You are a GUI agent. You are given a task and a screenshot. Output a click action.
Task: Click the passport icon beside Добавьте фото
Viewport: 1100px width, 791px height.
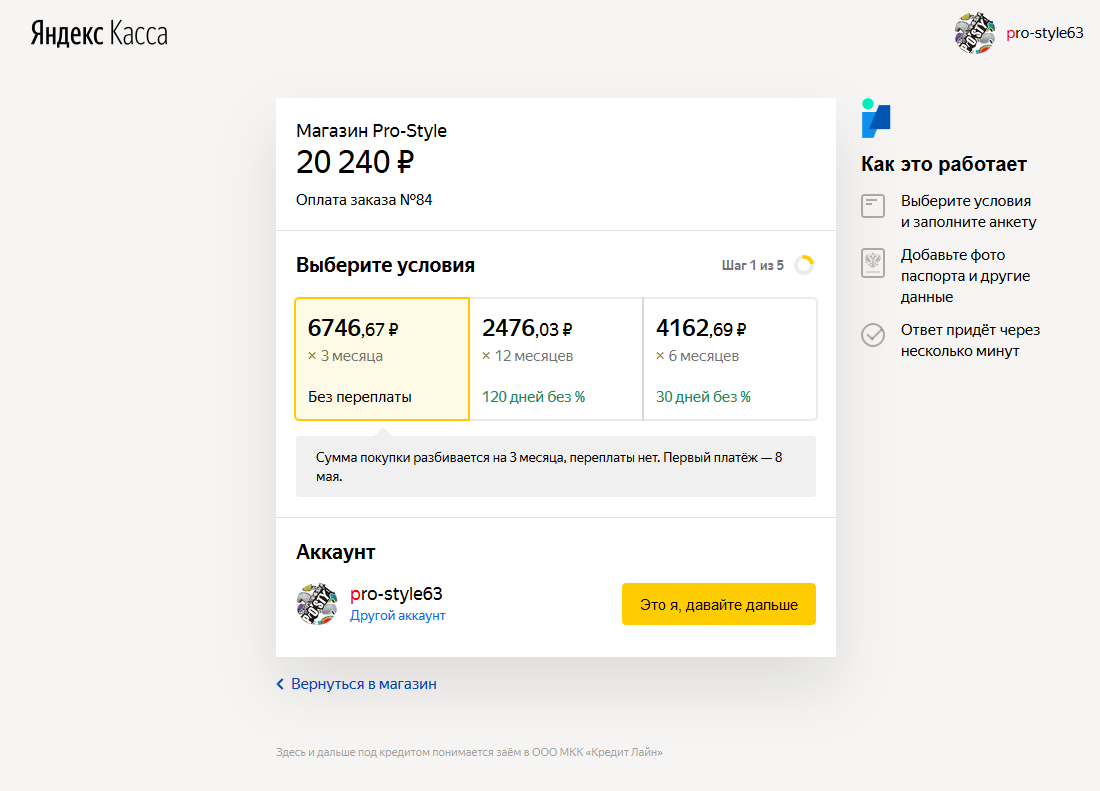[x=873, y=263]
